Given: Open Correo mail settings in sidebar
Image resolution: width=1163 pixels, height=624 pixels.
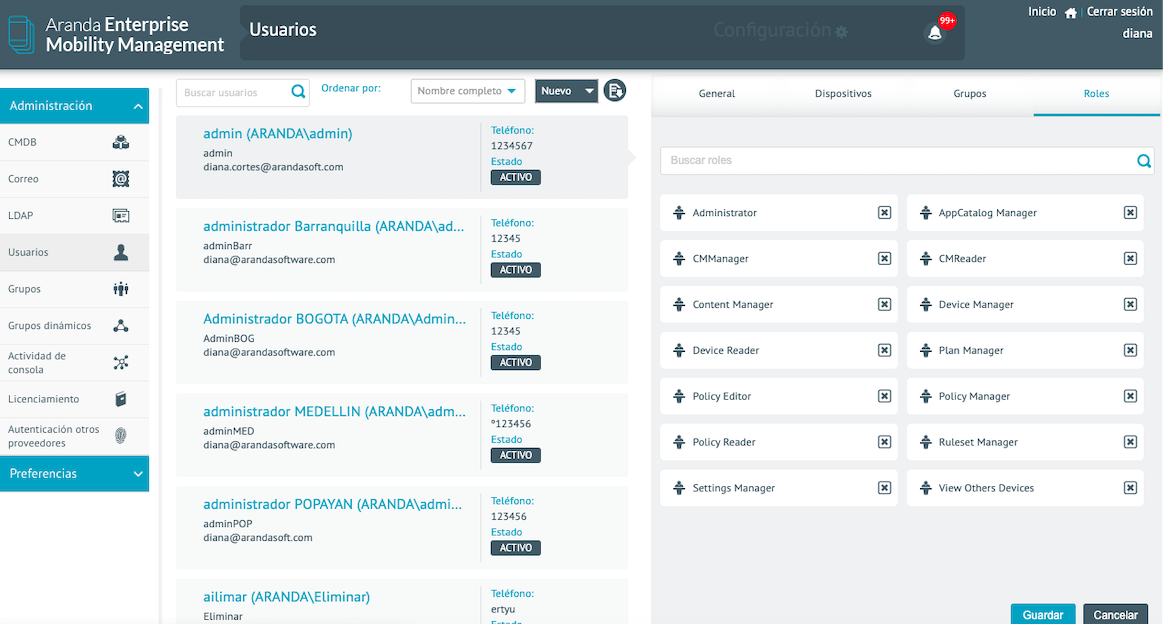Looking at the screenshot, I should (x=74, y=179).
